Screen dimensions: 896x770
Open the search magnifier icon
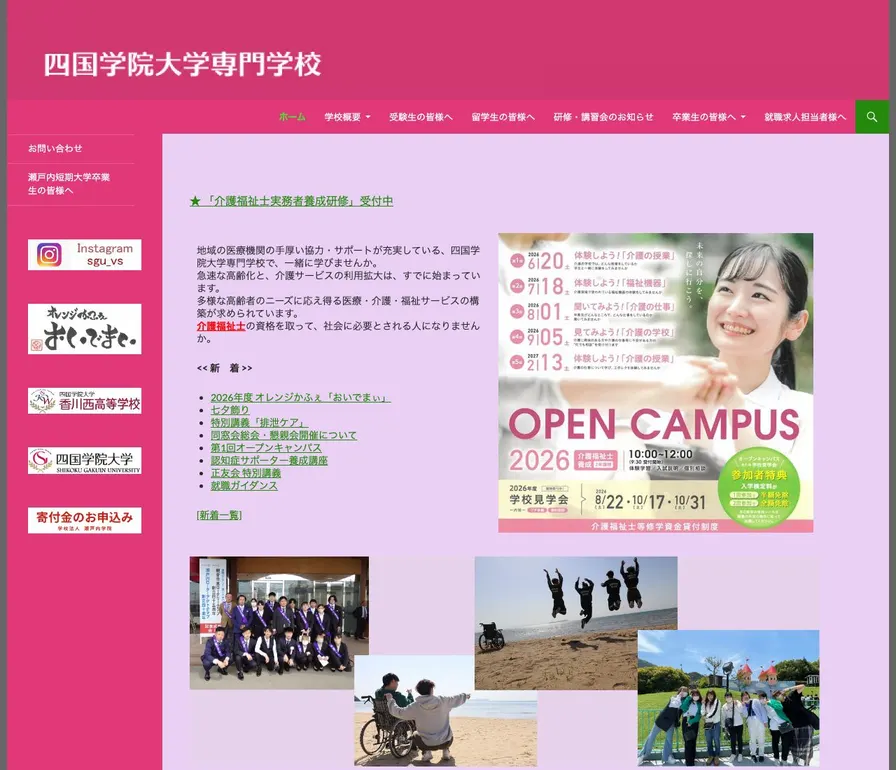point(871,117)
